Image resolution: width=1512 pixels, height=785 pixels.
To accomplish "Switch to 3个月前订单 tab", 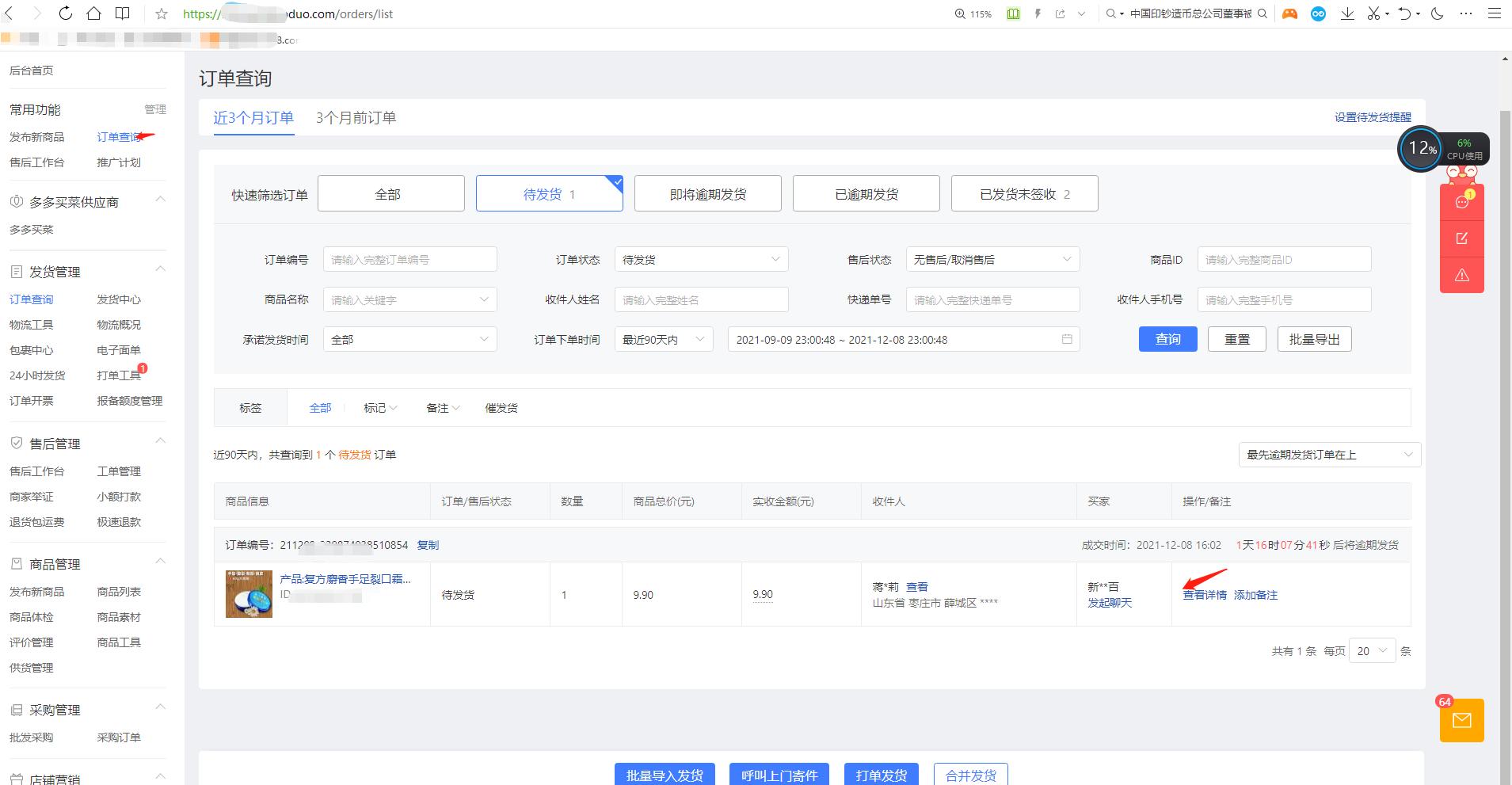I will (x=355, y=117).
